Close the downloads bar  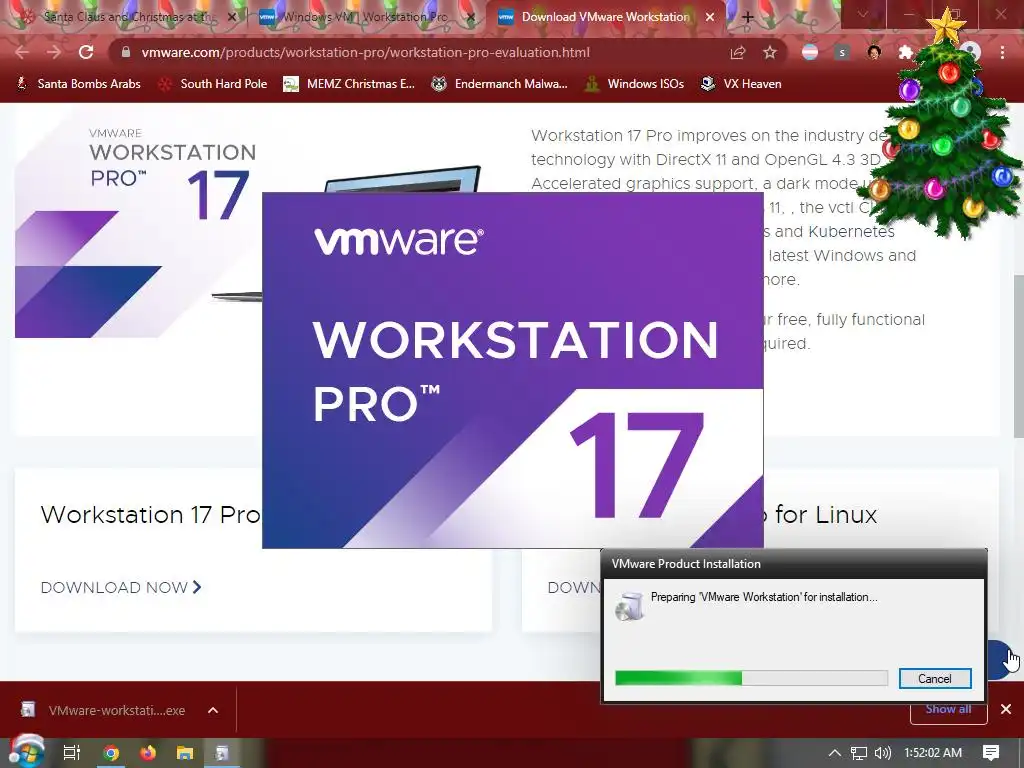(1006, 709)
